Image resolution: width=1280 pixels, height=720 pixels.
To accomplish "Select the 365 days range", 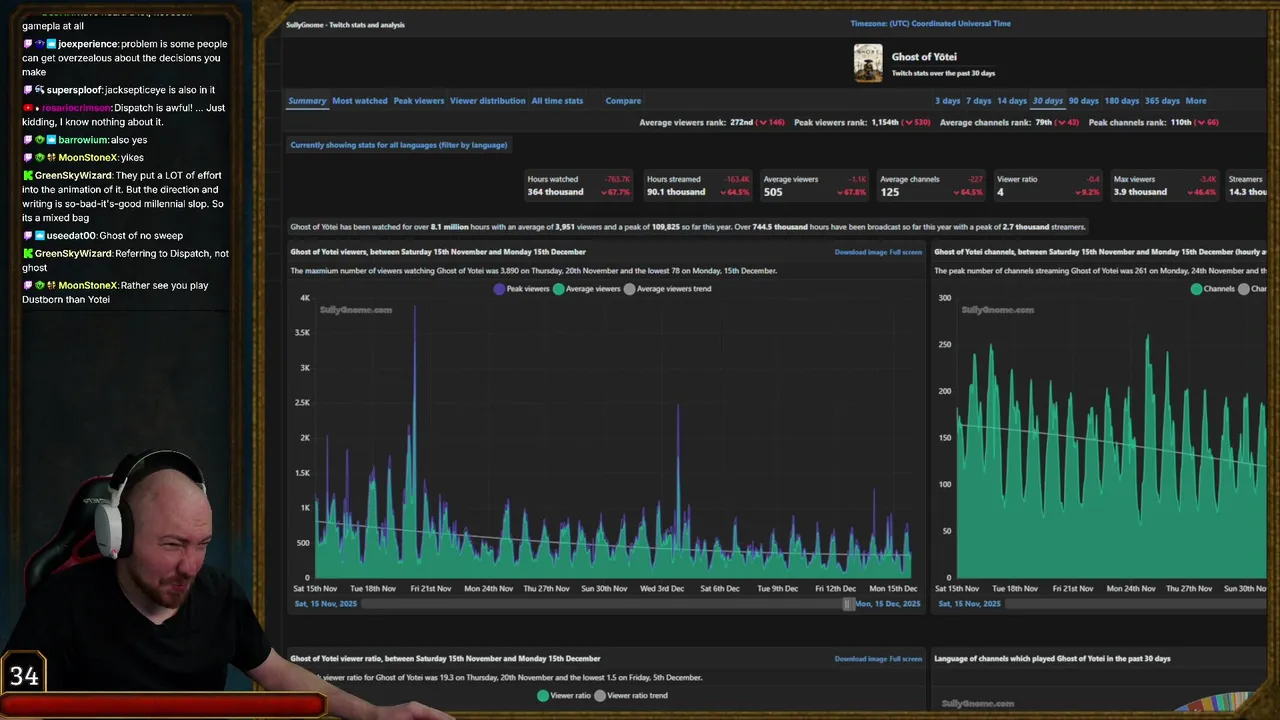I will point(1162,101).
